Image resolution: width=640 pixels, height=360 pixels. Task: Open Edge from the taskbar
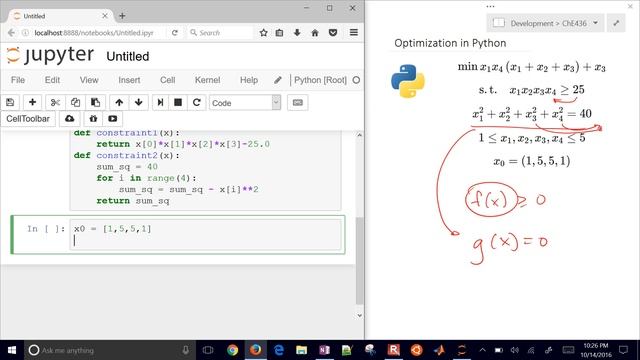pyautogui.click(x=279, y=350)
